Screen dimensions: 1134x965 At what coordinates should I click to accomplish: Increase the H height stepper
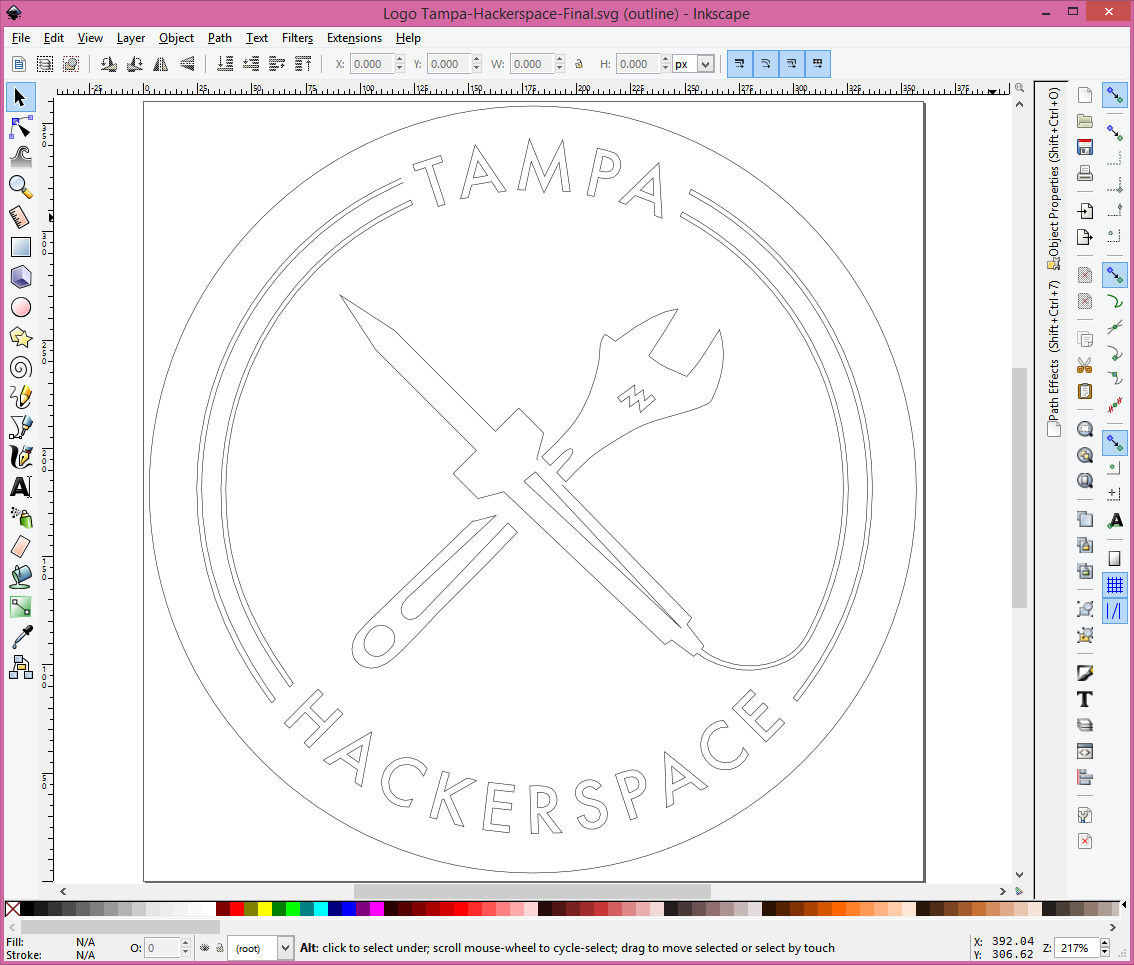pos(665,59)
